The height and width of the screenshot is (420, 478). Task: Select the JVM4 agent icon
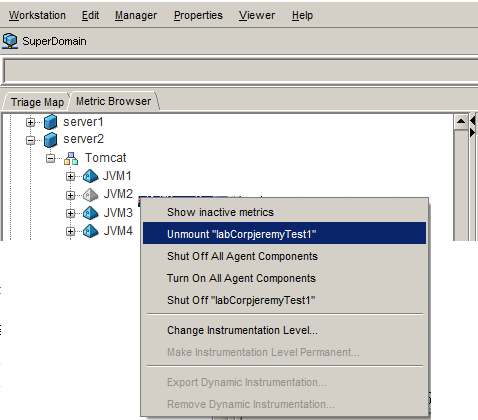90,231
